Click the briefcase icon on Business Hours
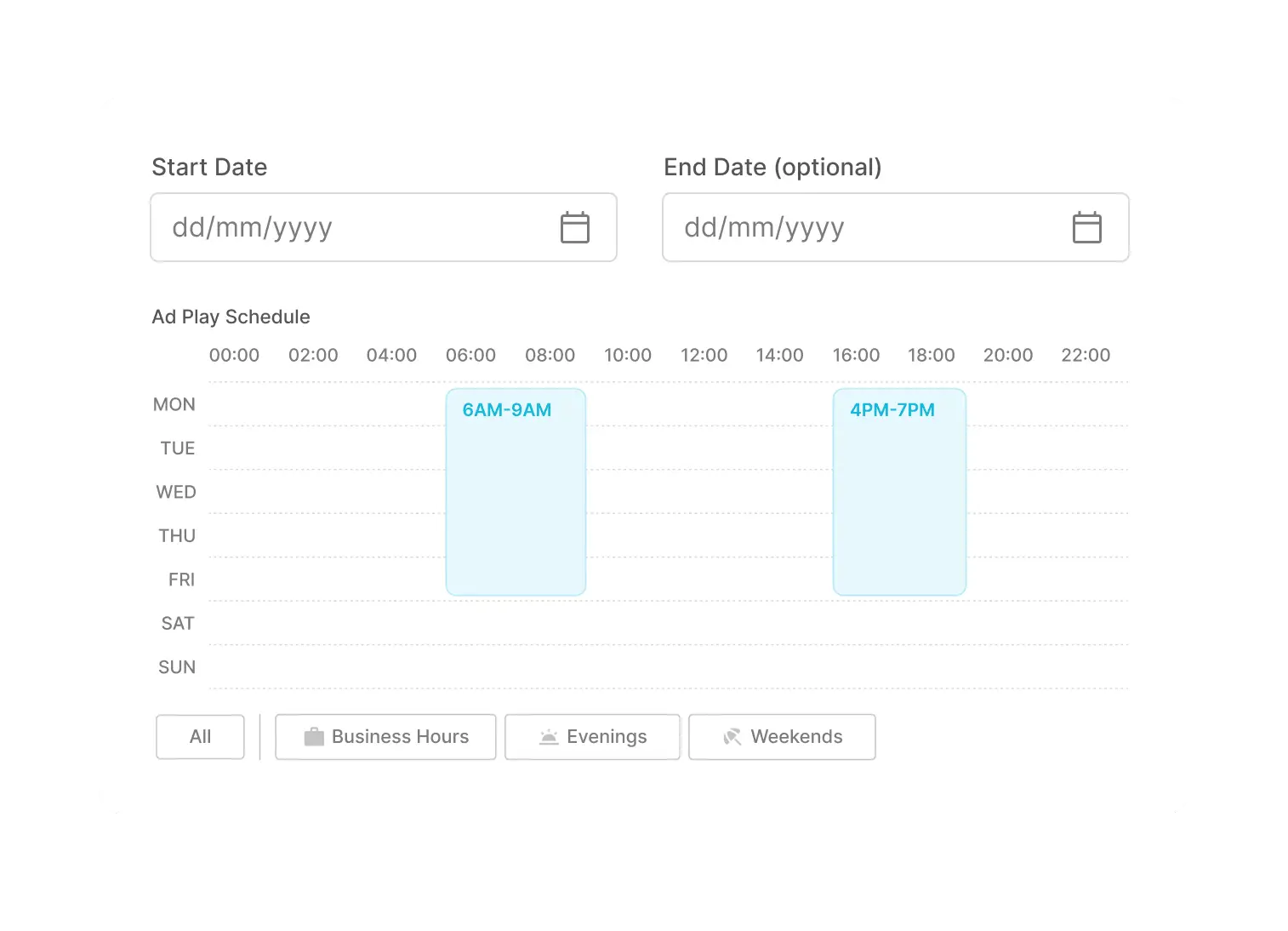Viewport: 1288px width, 931px height. pos(316,736)
